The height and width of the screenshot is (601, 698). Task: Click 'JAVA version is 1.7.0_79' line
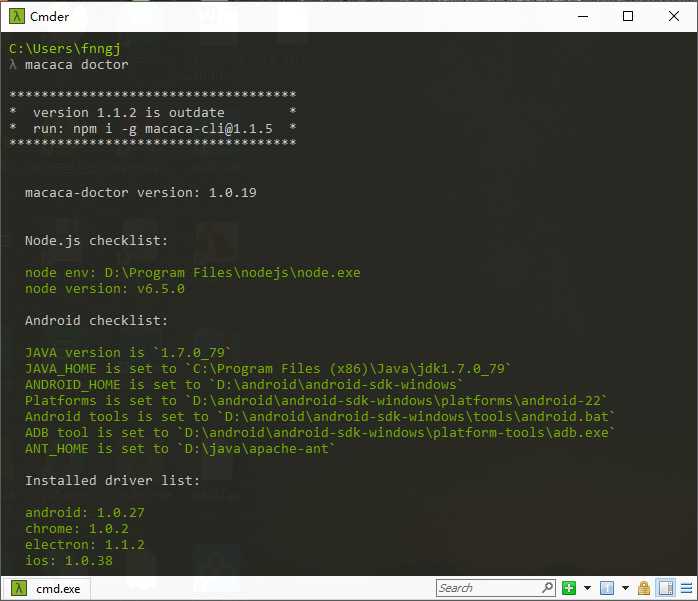coord(128,353)
